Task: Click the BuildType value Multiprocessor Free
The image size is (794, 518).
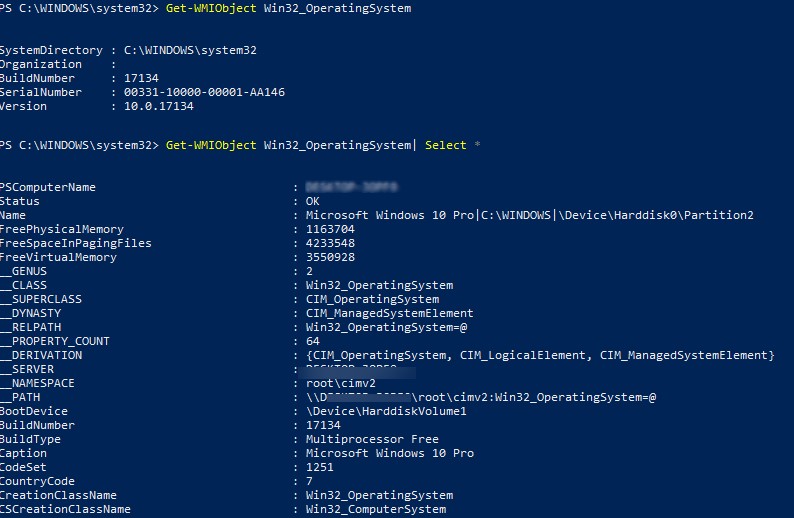Action: 372,439
